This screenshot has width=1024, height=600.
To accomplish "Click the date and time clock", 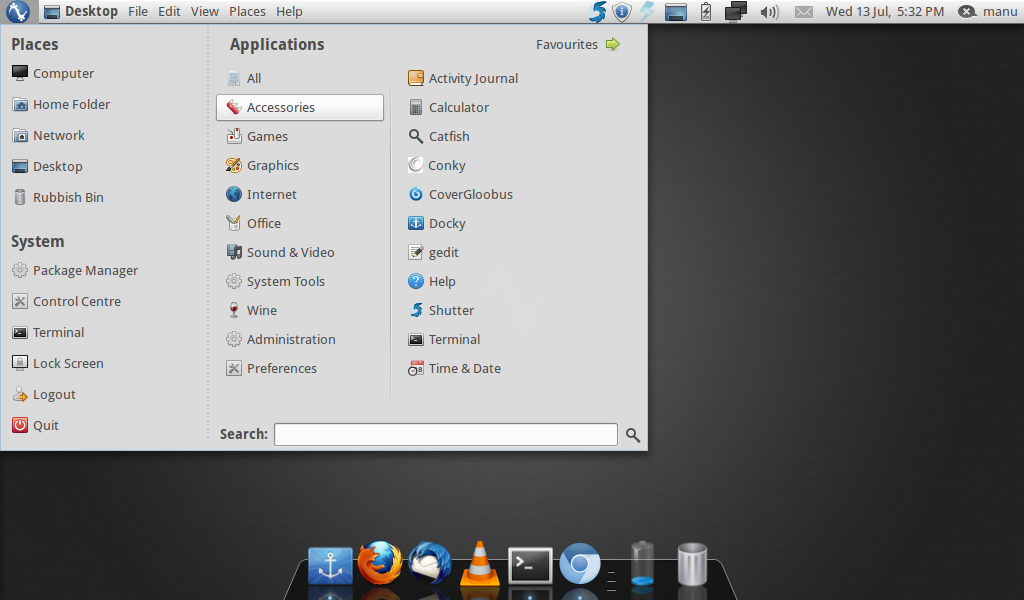I will 885,12.
